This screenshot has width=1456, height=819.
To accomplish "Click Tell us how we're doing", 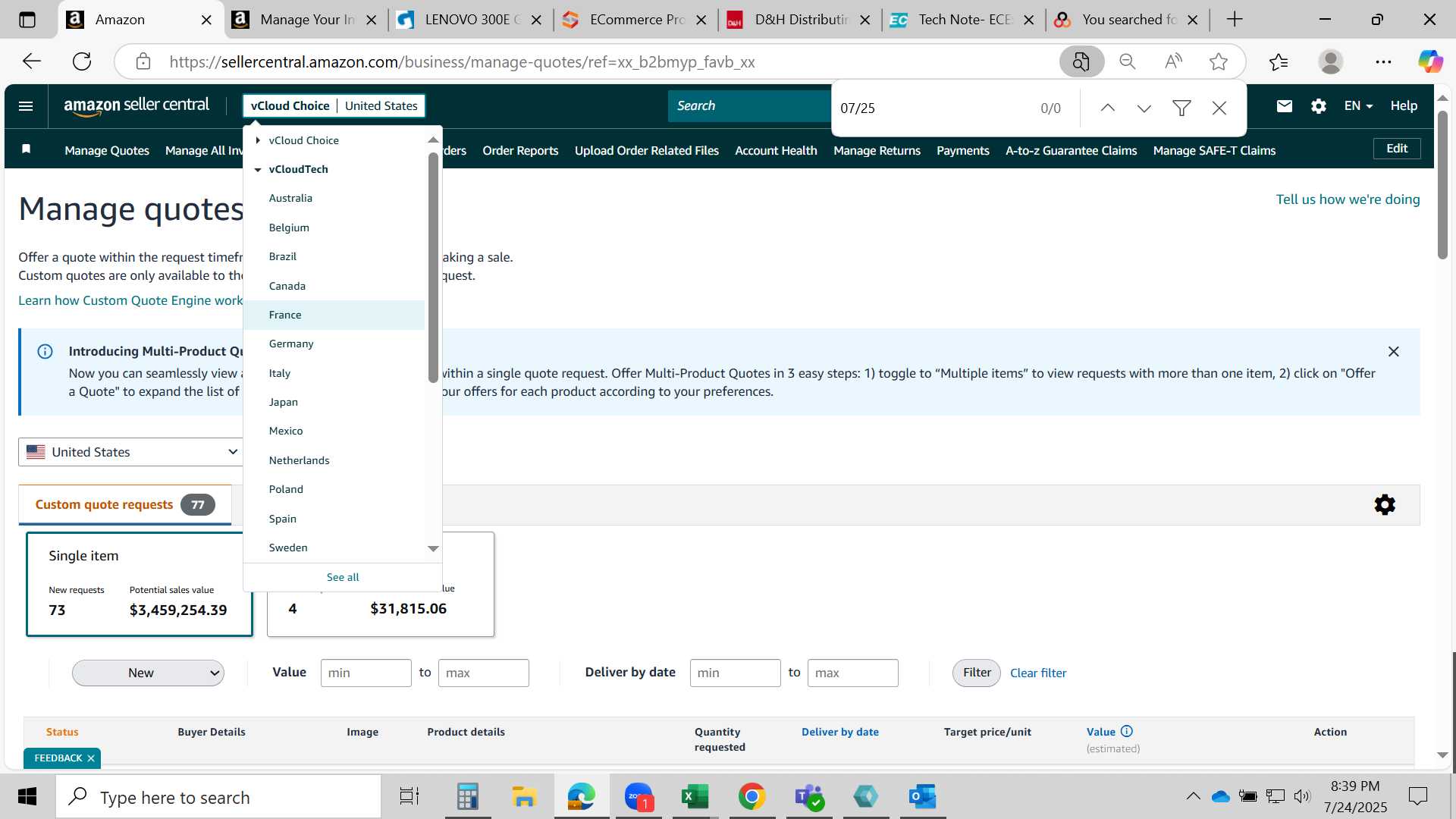I will (x=1348, y=199).
